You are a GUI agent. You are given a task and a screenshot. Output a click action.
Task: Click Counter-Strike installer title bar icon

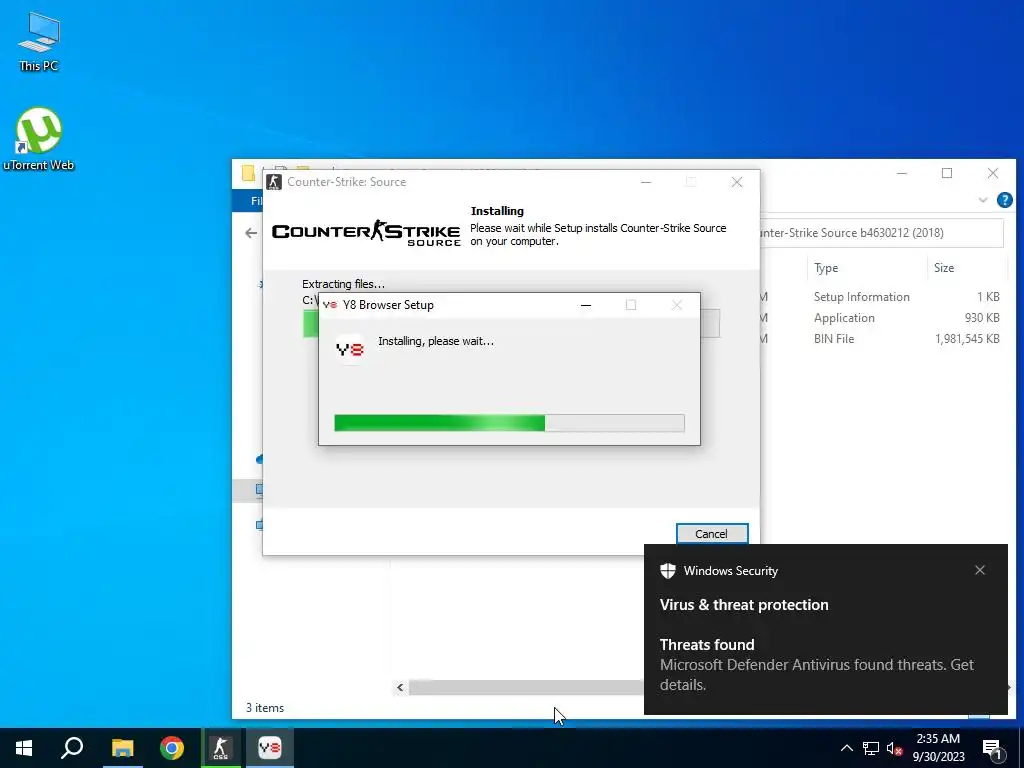[x=274, y=182]
